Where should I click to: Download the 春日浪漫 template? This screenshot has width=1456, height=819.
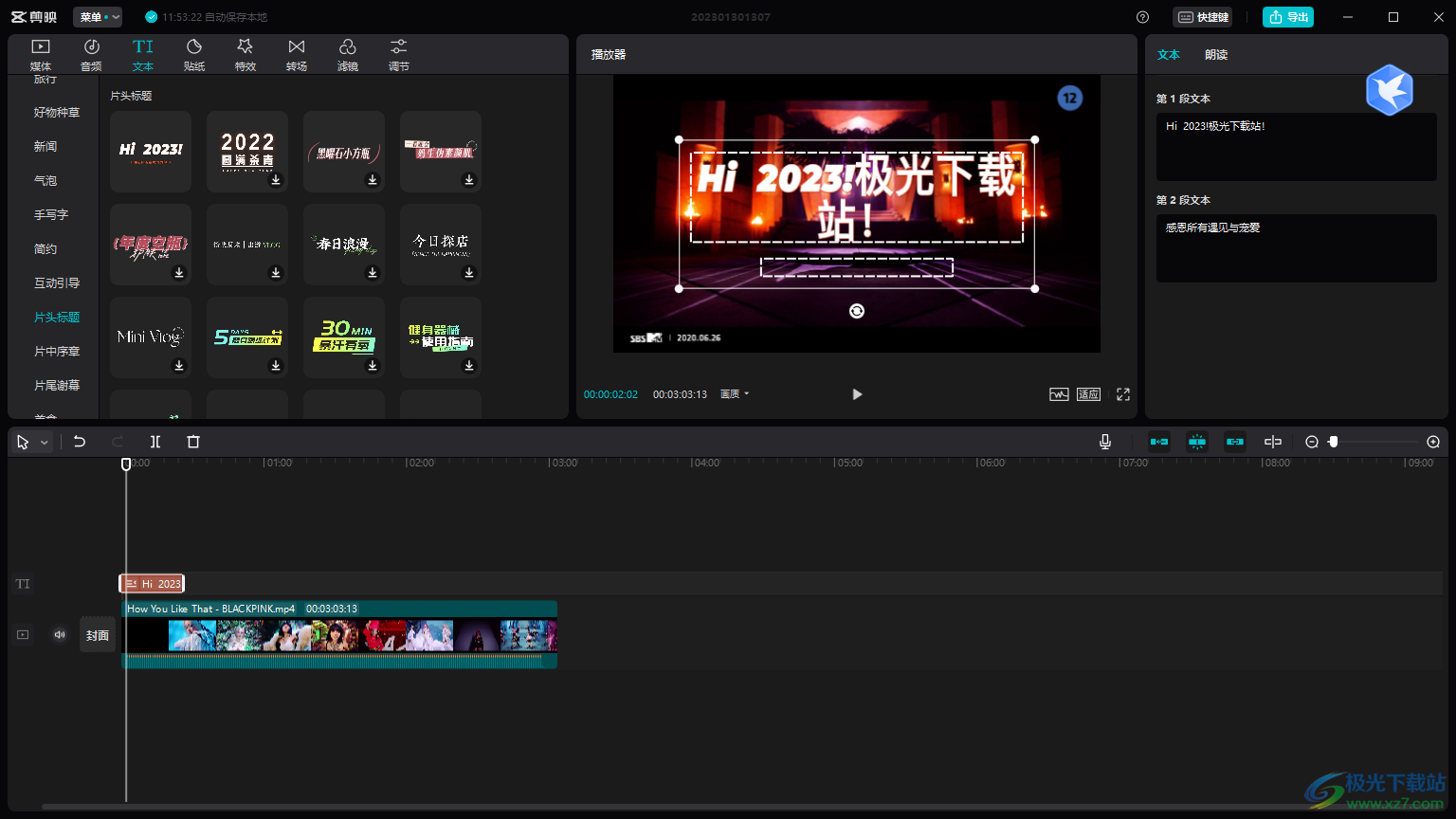pyautogui.click(x=373, y=273)
